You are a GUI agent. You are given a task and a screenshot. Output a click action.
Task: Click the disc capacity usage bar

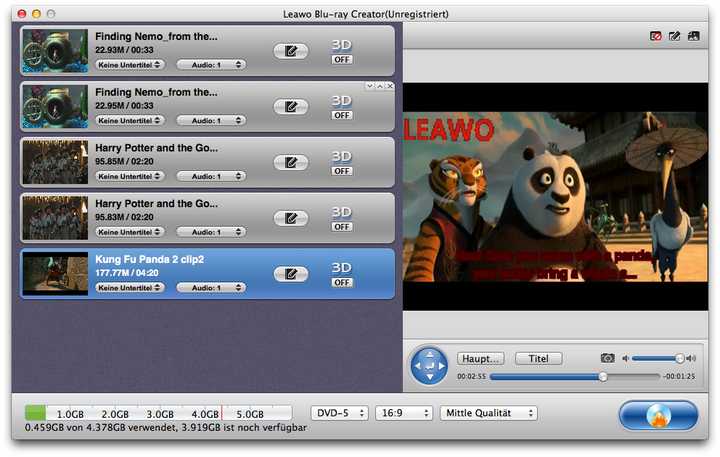[x=158, y=413]
